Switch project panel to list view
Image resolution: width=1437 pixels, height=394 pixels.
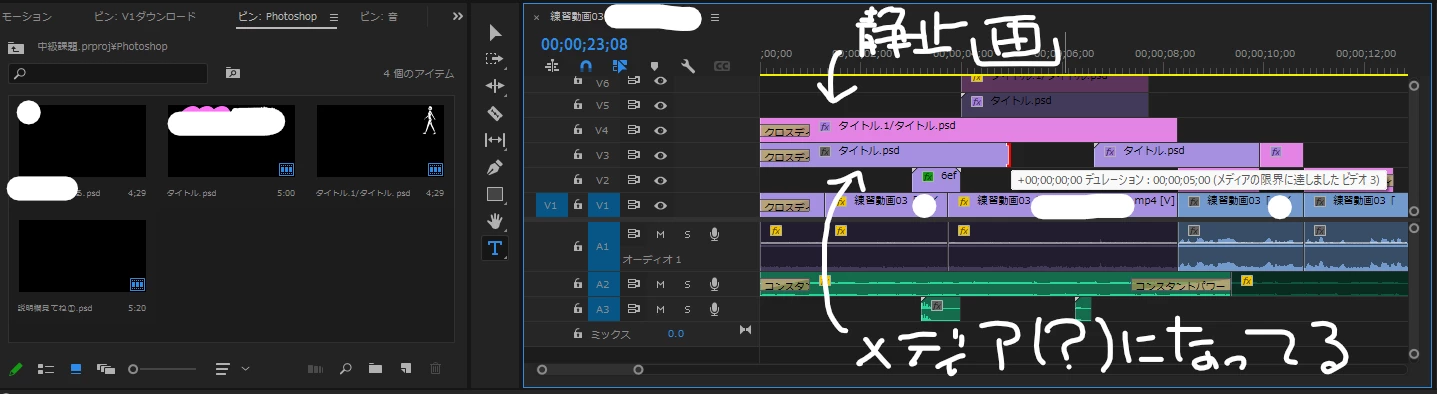46,369
